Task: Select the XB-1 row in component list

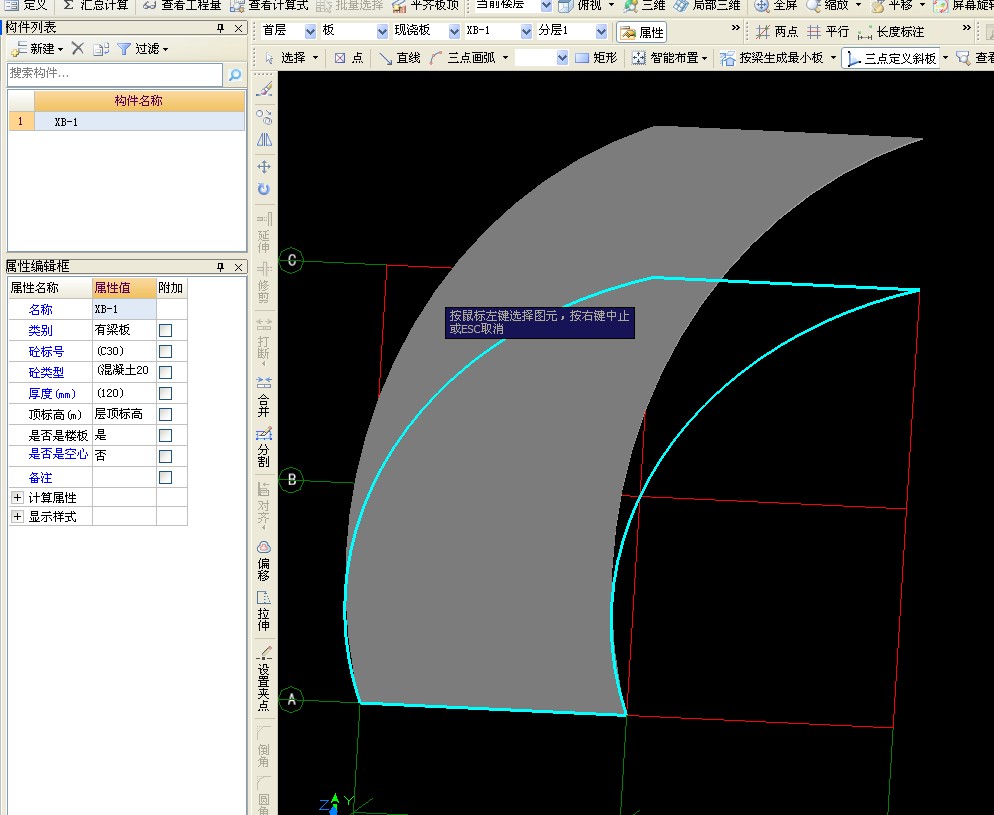Action: [127, 122]
